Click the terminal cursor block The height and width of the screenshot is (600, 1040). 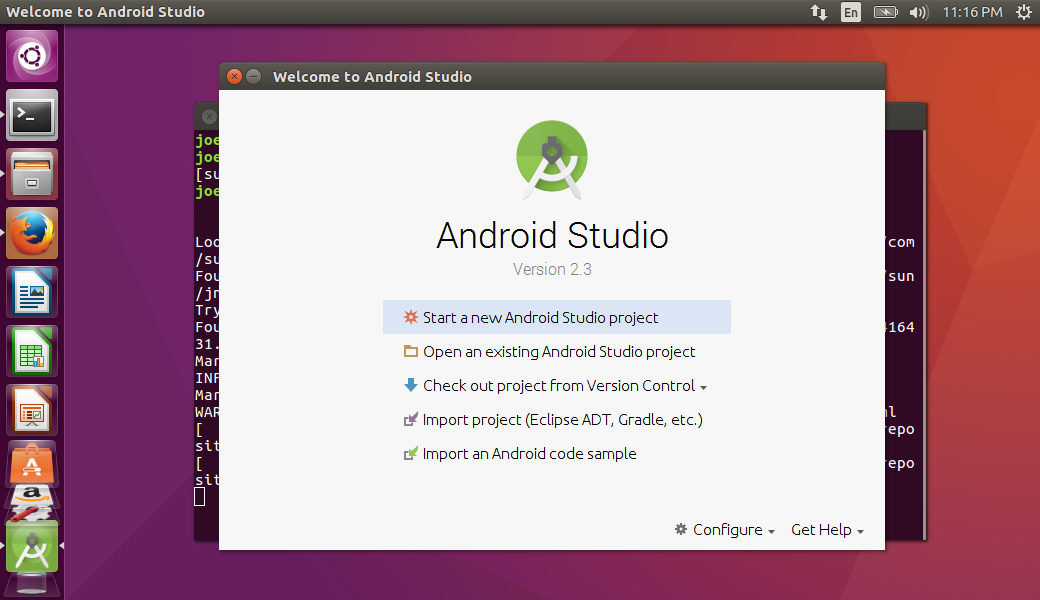pos(200,497)
